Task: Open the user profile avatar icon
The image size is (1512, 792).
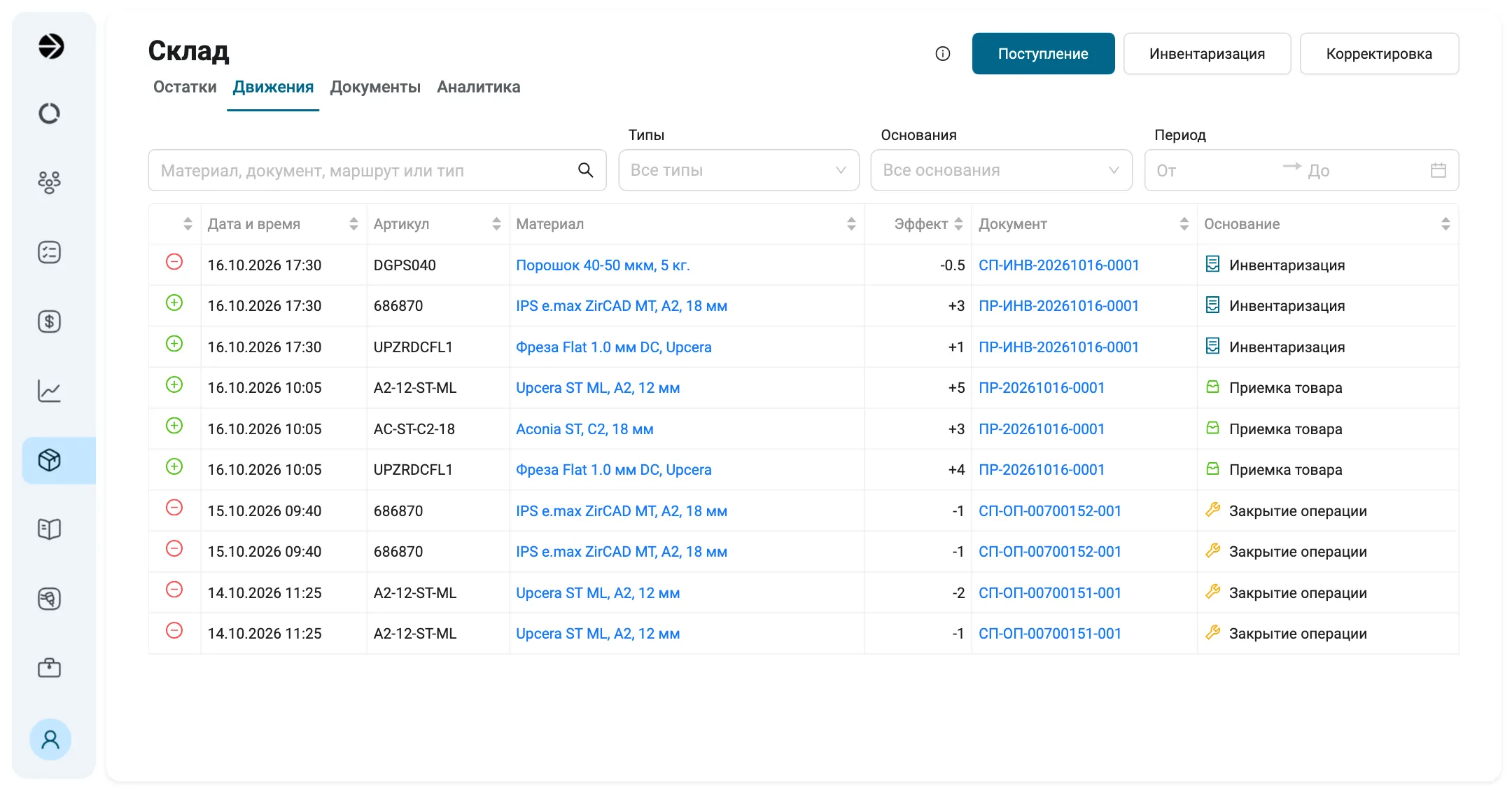Action: click(x=50, y=739)
